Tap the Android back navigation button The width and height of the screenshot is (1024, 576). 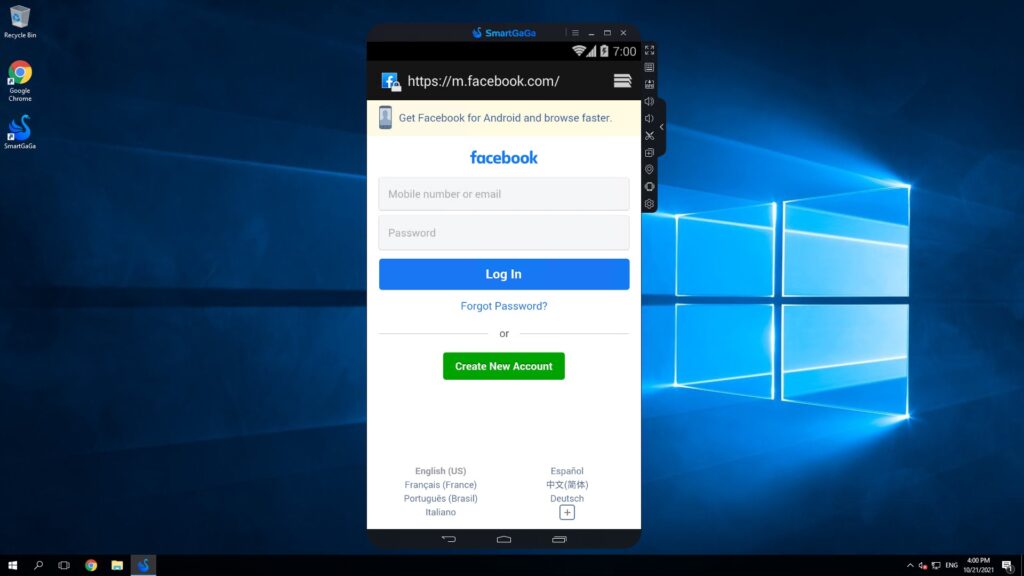[x=449, y=539]
